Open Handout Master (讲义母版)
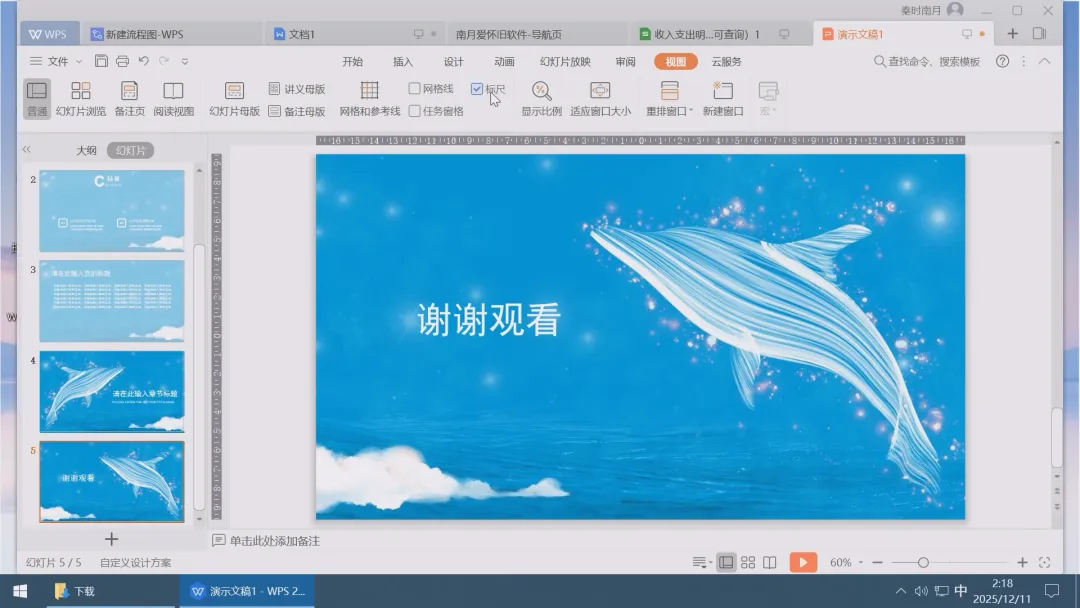The image size is (1080, 608). [x=297, y=89]
